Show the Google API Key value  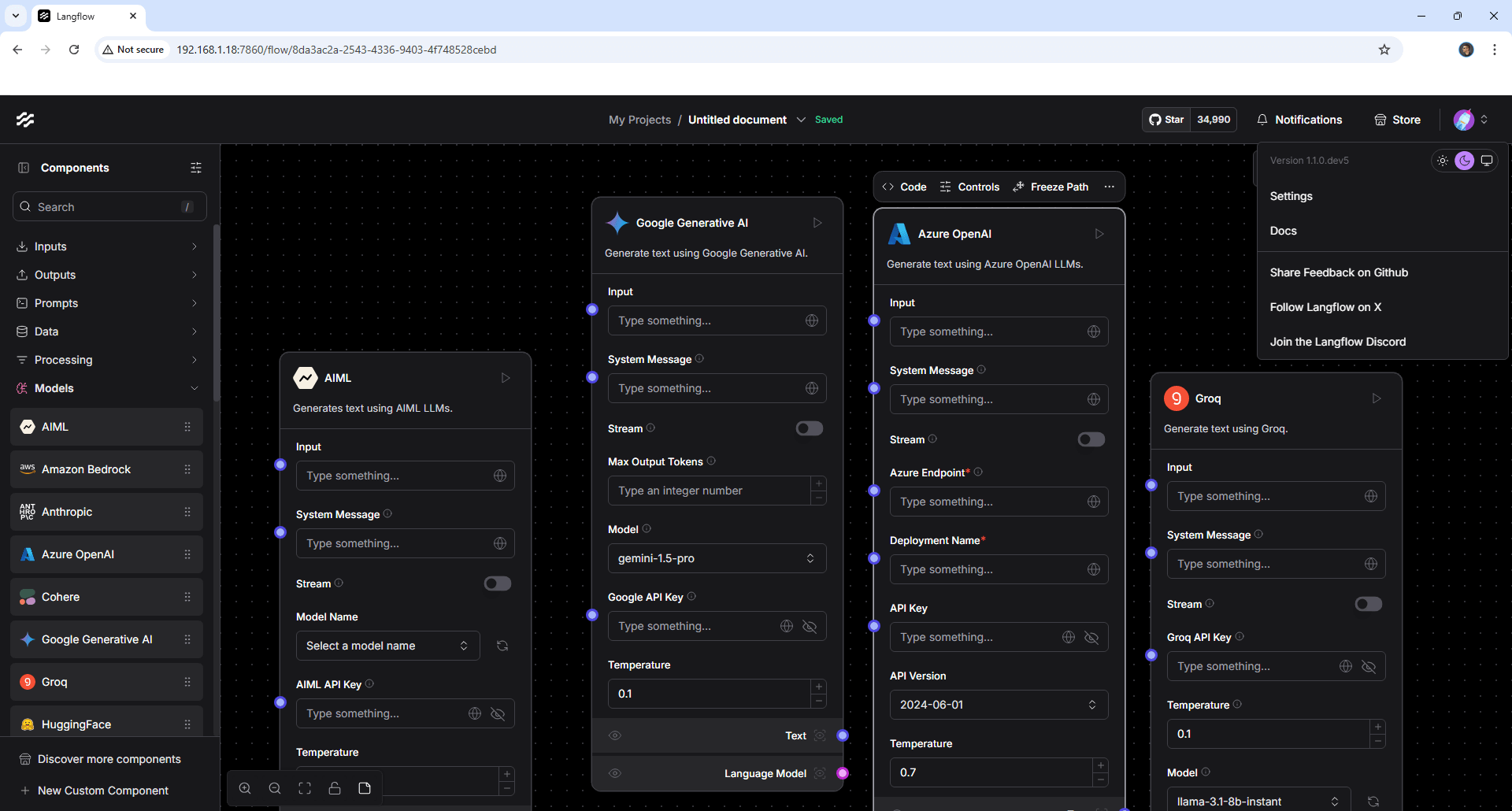tap(810, 626)
